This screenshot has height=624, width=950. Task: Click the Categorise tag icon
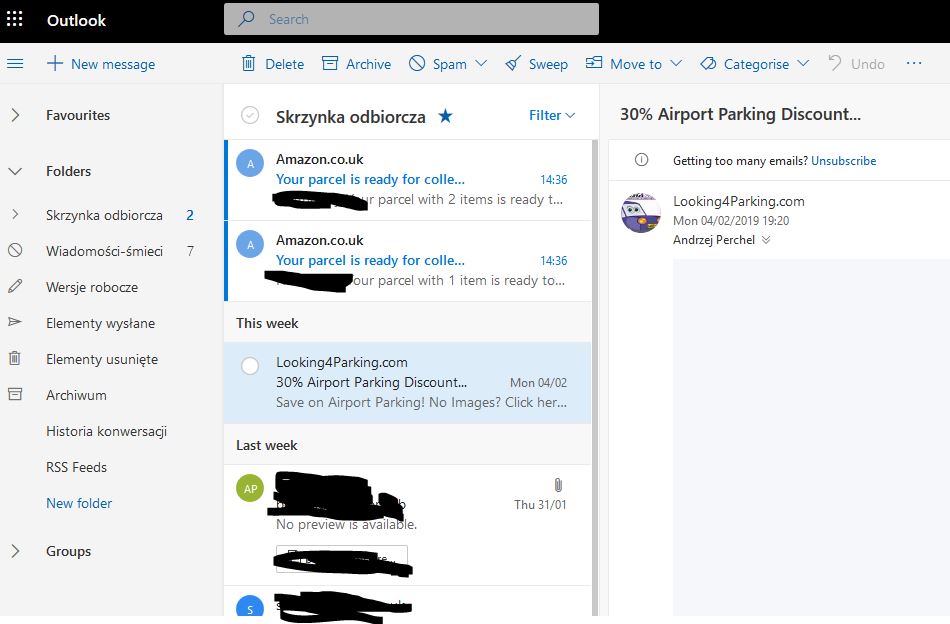pyautogui.click(x=708, y=64)
